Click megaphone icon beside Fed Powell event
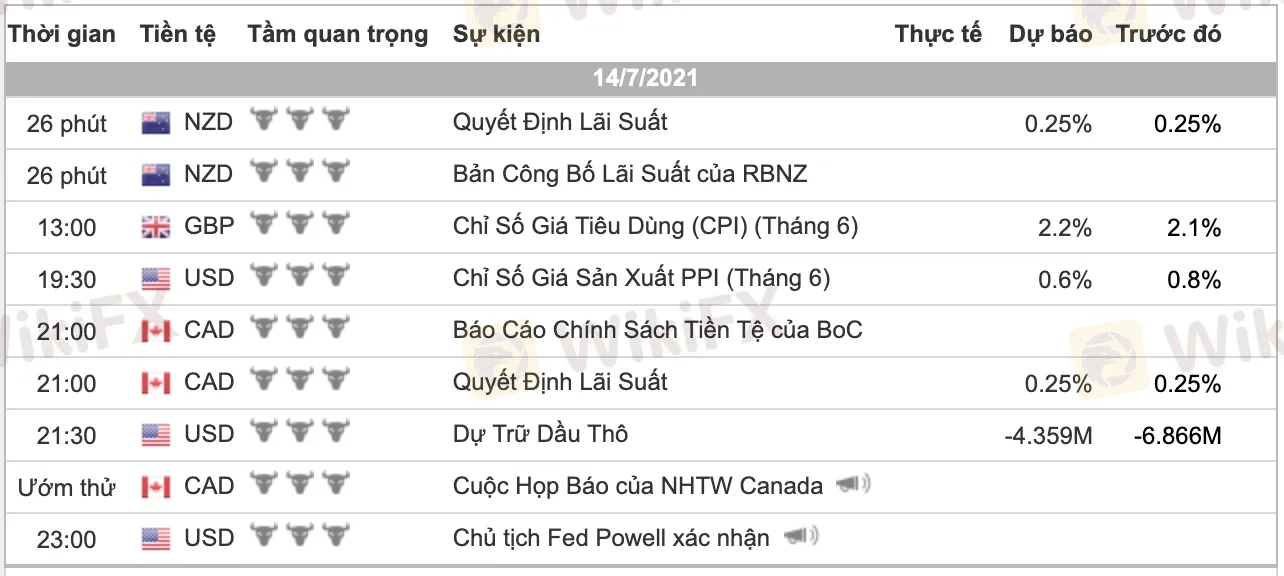The image size is (1284, 576). click(x=801, y=538)
